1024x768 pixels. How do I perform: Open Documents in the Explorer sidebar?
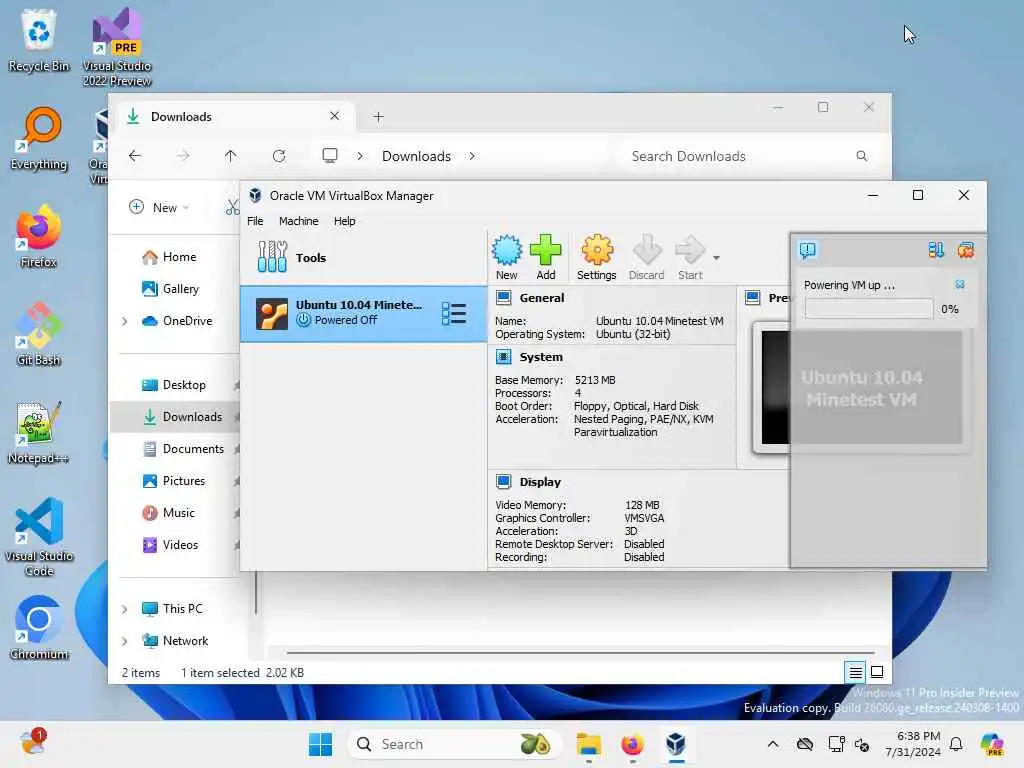click(x=193, y=449)
